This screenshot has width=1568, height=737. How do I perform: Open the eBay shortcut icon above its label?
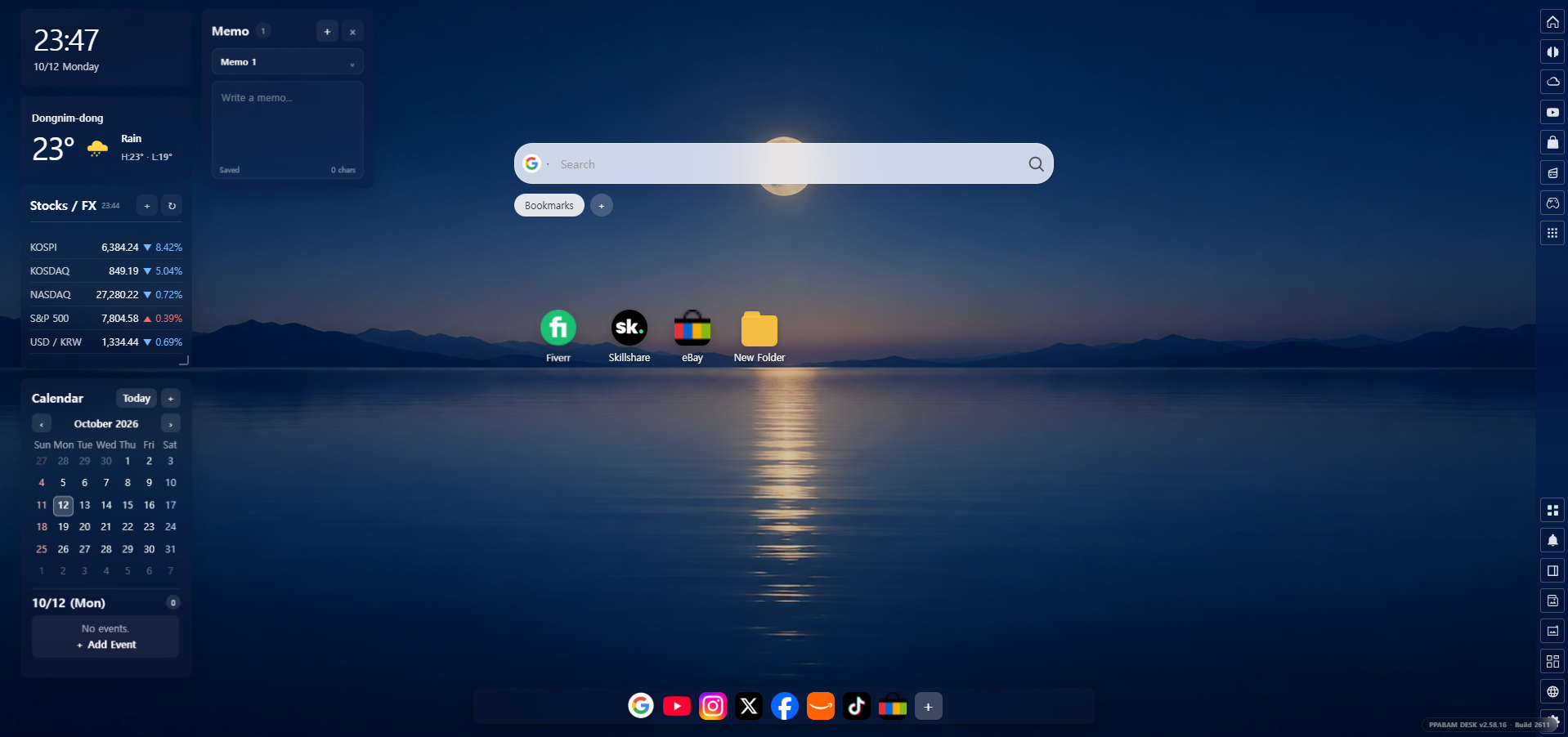pos(692,328)
